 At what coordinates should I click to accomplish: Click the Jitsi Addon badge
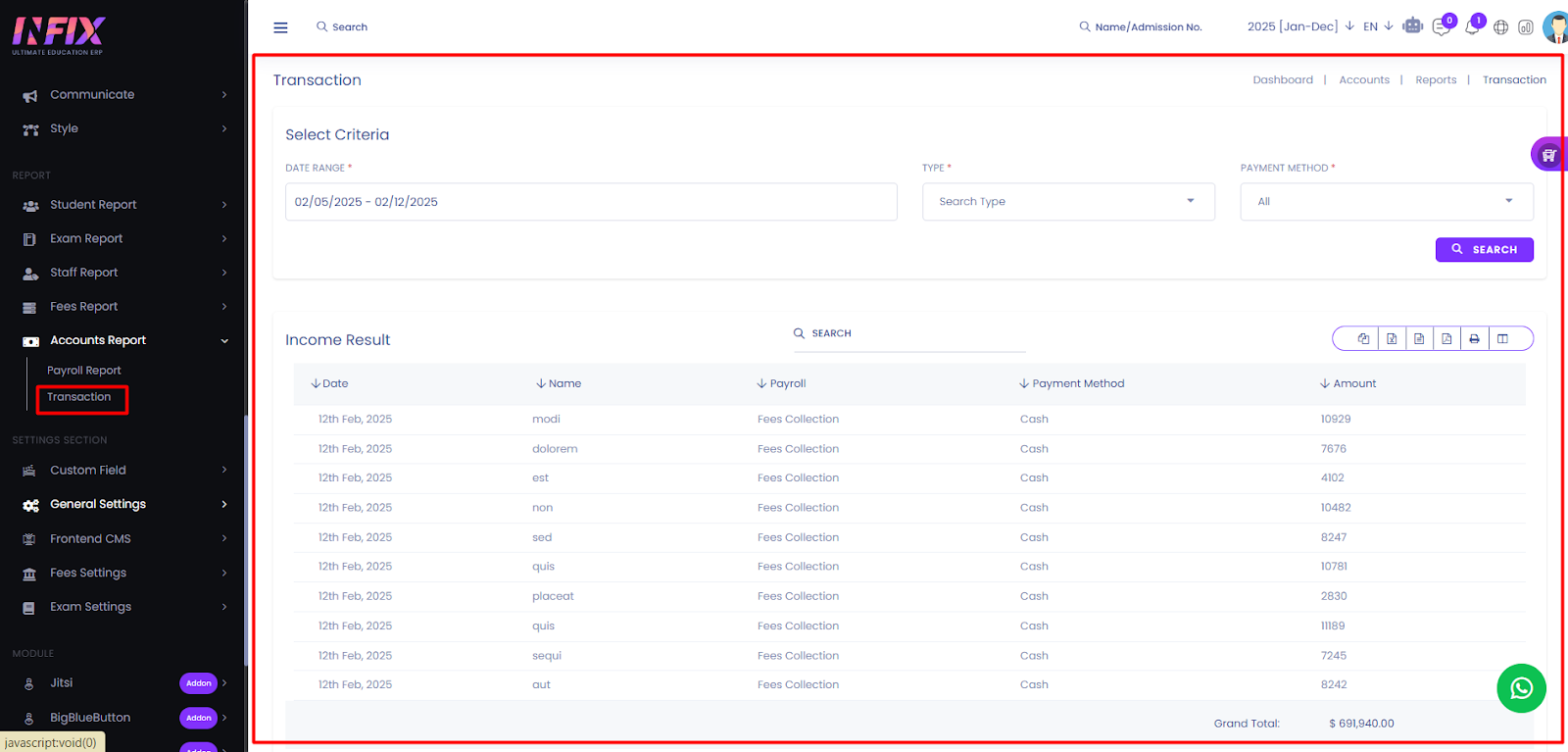[x=199, y=683]
